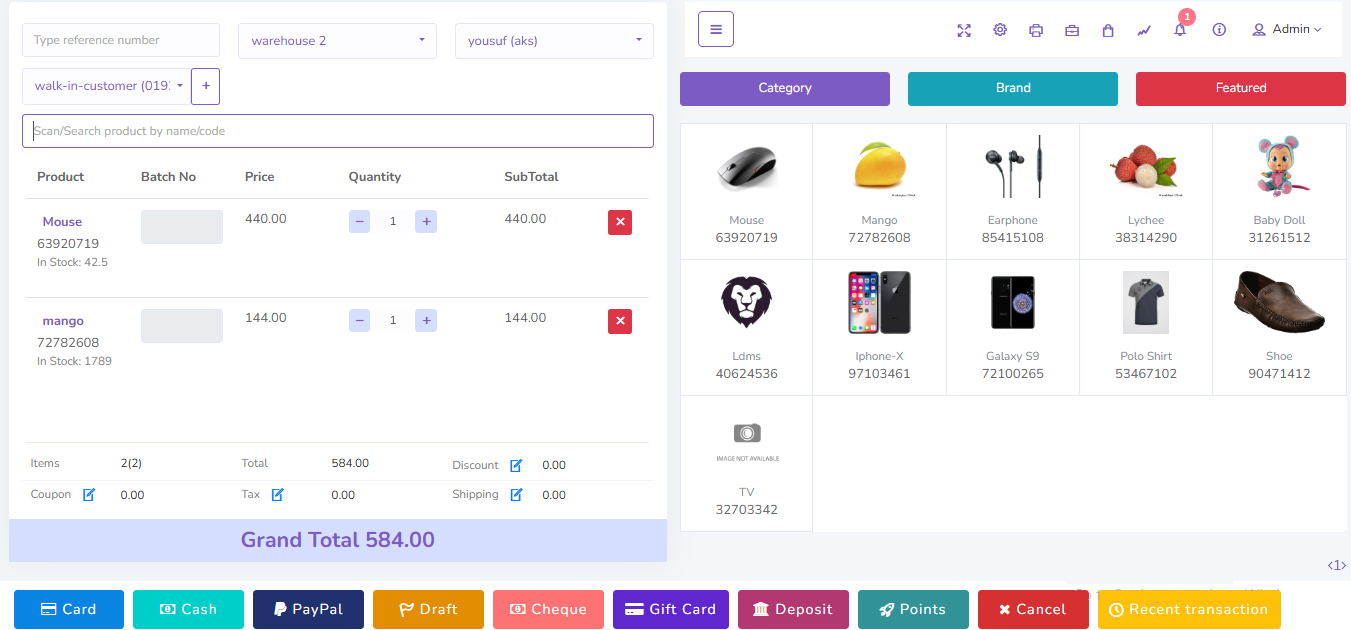Image resolution: width=1351 pixels, height=630 pixels.
Task: Pay with the Cash button
Action: click(188, 609)
